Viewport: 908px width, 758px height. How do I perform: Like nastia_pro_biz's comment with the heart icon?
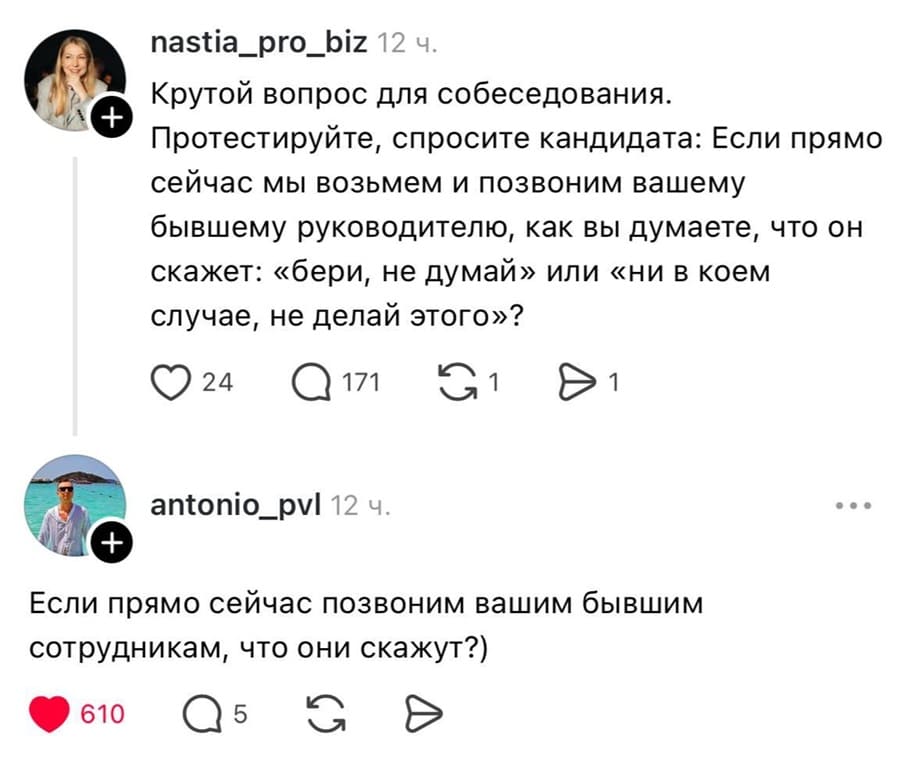pos(172,380)
